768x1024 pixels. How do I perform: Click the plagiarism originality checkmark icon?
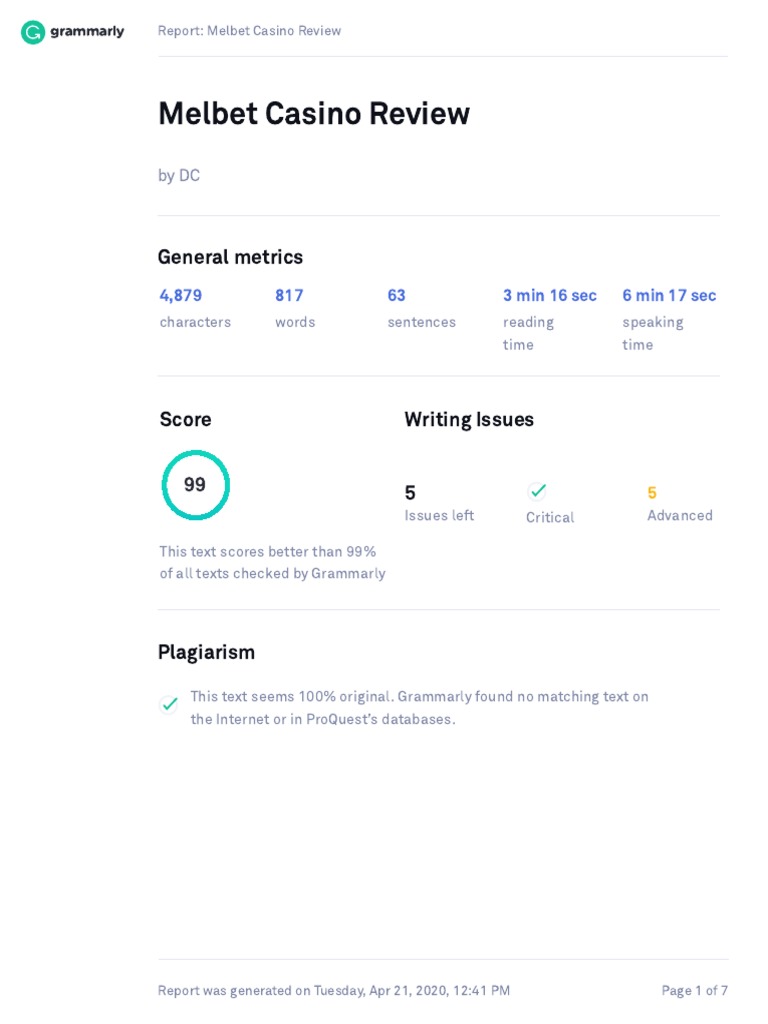170,704
